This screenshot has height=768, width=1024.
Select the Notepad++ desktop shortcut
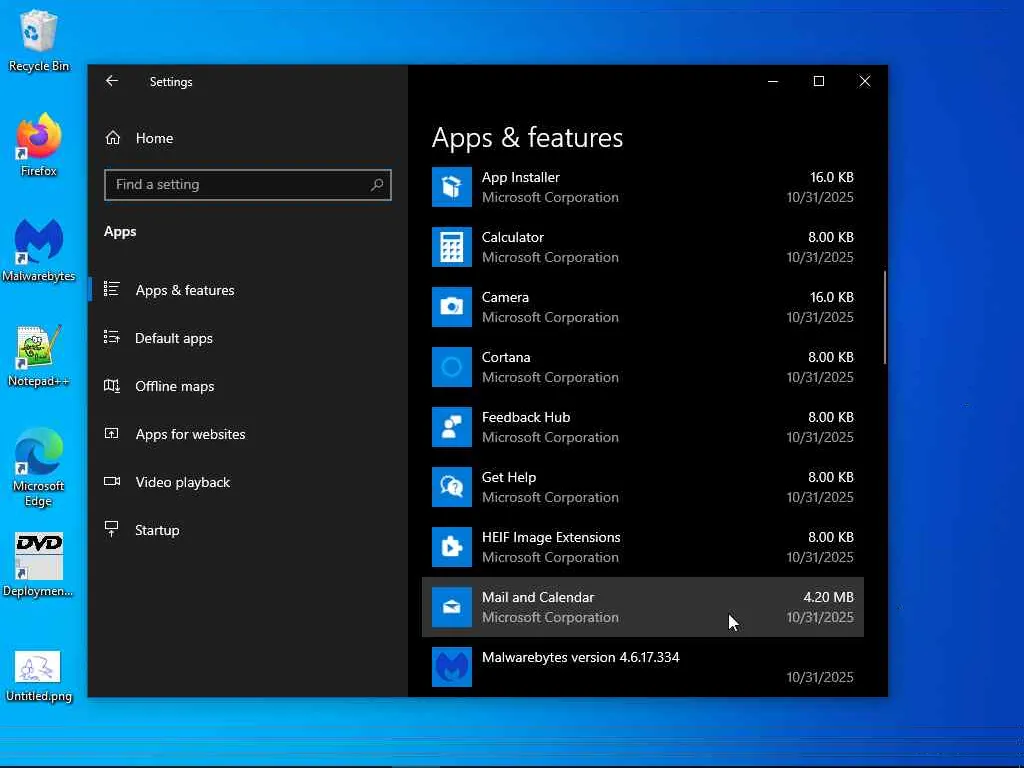click(39, 356)
